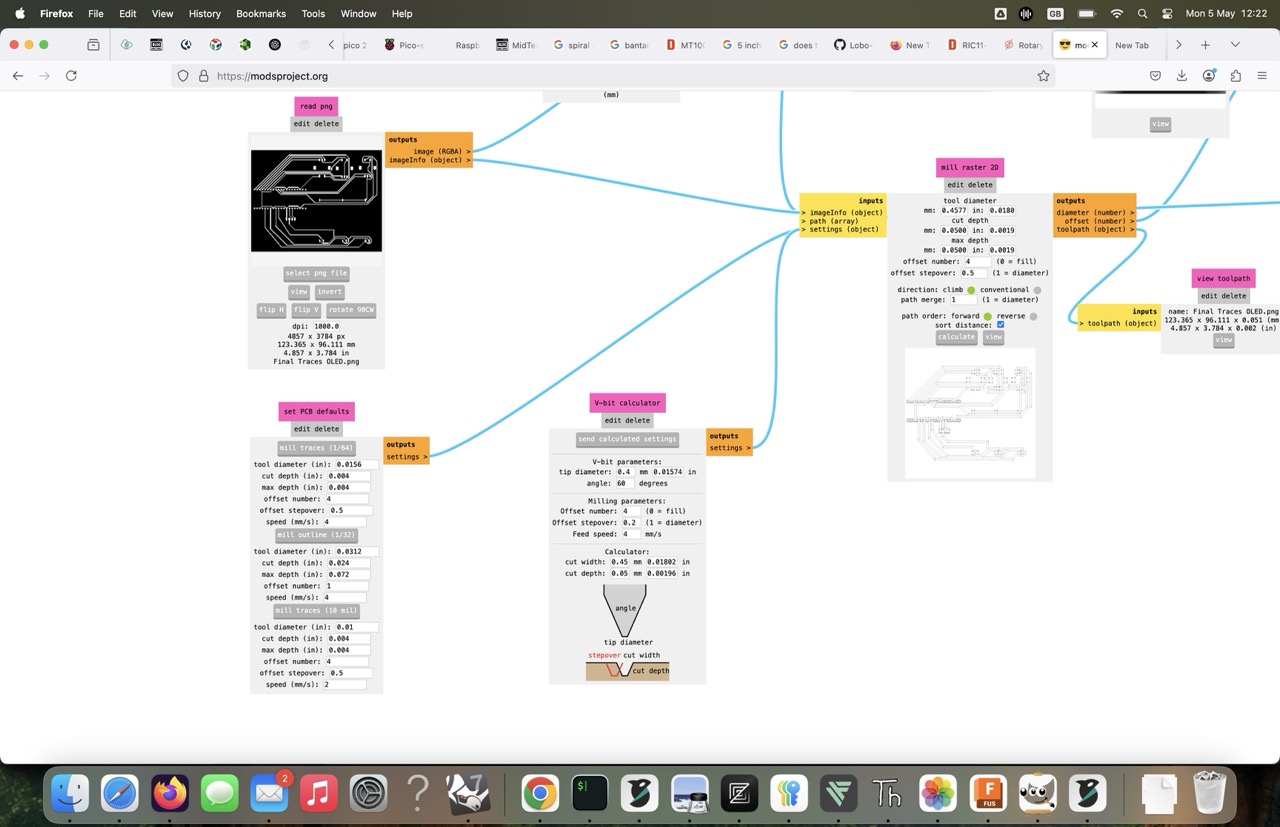Open a new tab with plus button
The height and width of the screenshot is (827, 1280).
pyautogui.click(x=1205, y=45)
